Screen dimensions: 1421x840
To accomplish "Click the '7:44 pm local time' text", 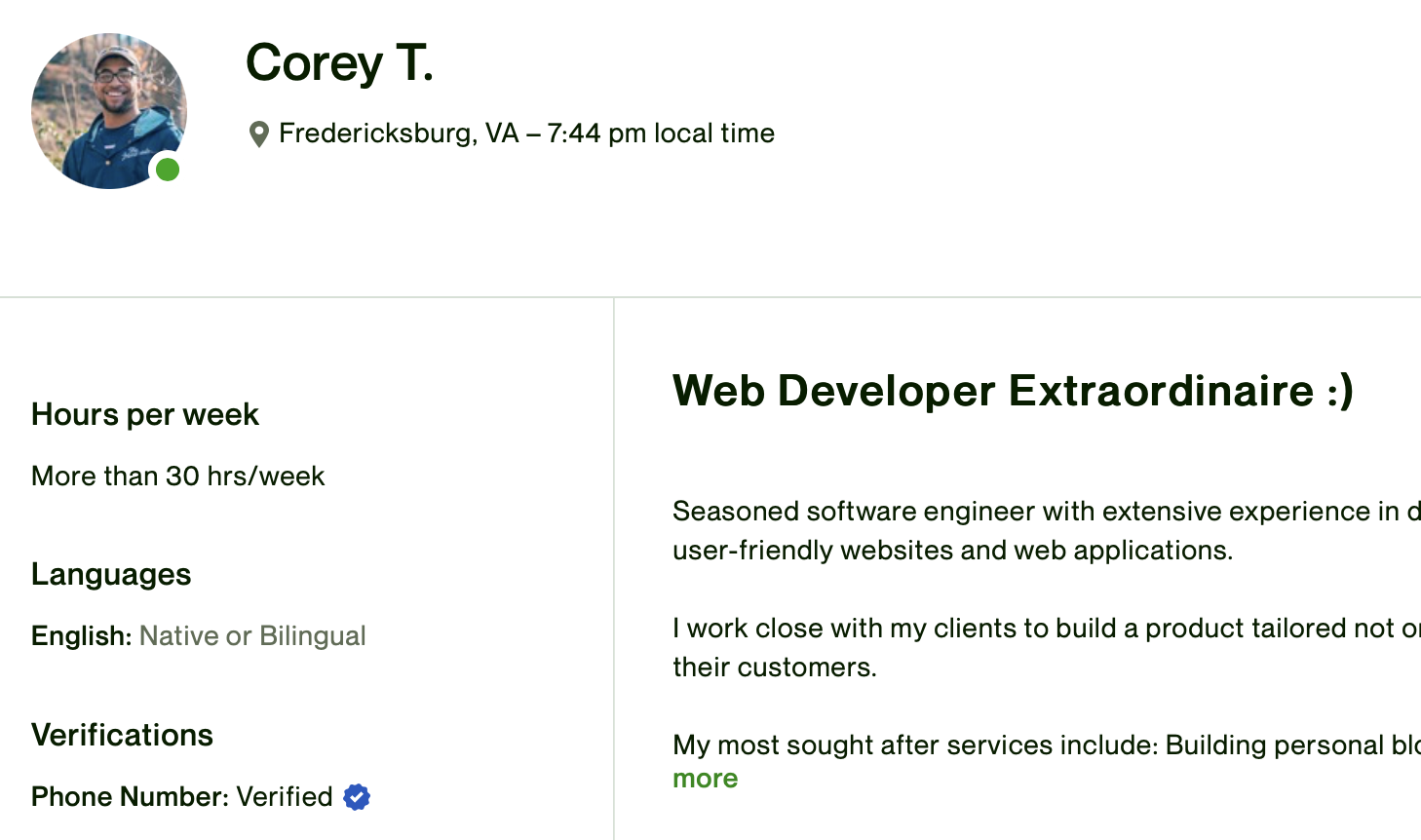I will click(661, 134).
